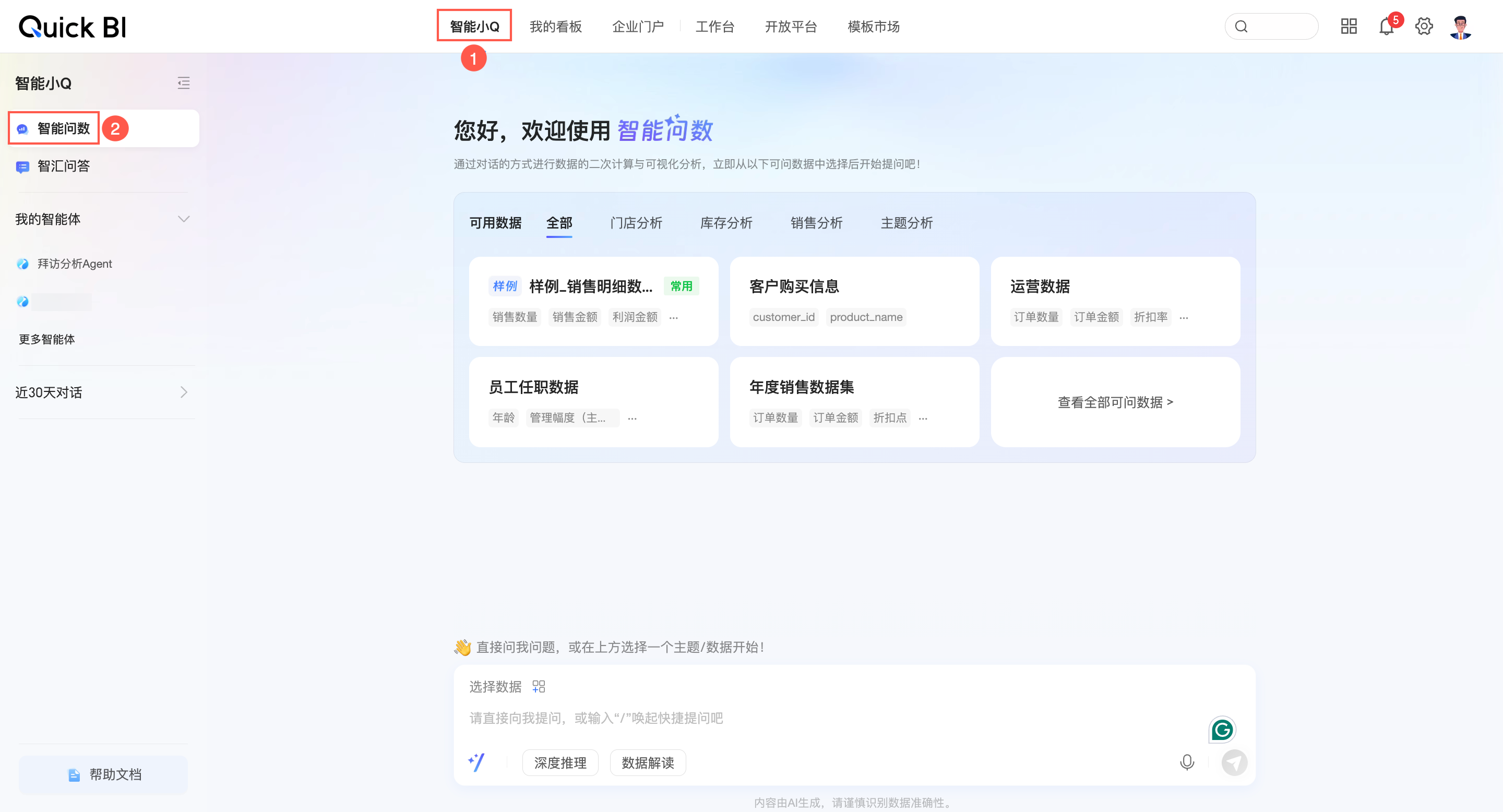Select the 销售分析 data tab
The image size is (1503, 812).
tap(816, 223)
